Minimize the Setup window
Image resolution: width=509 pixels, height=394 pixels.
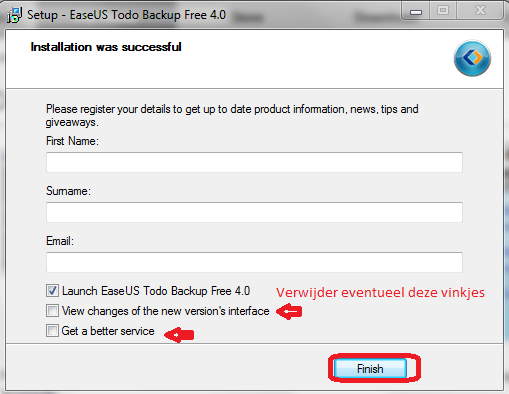click(x=416, y=11)
